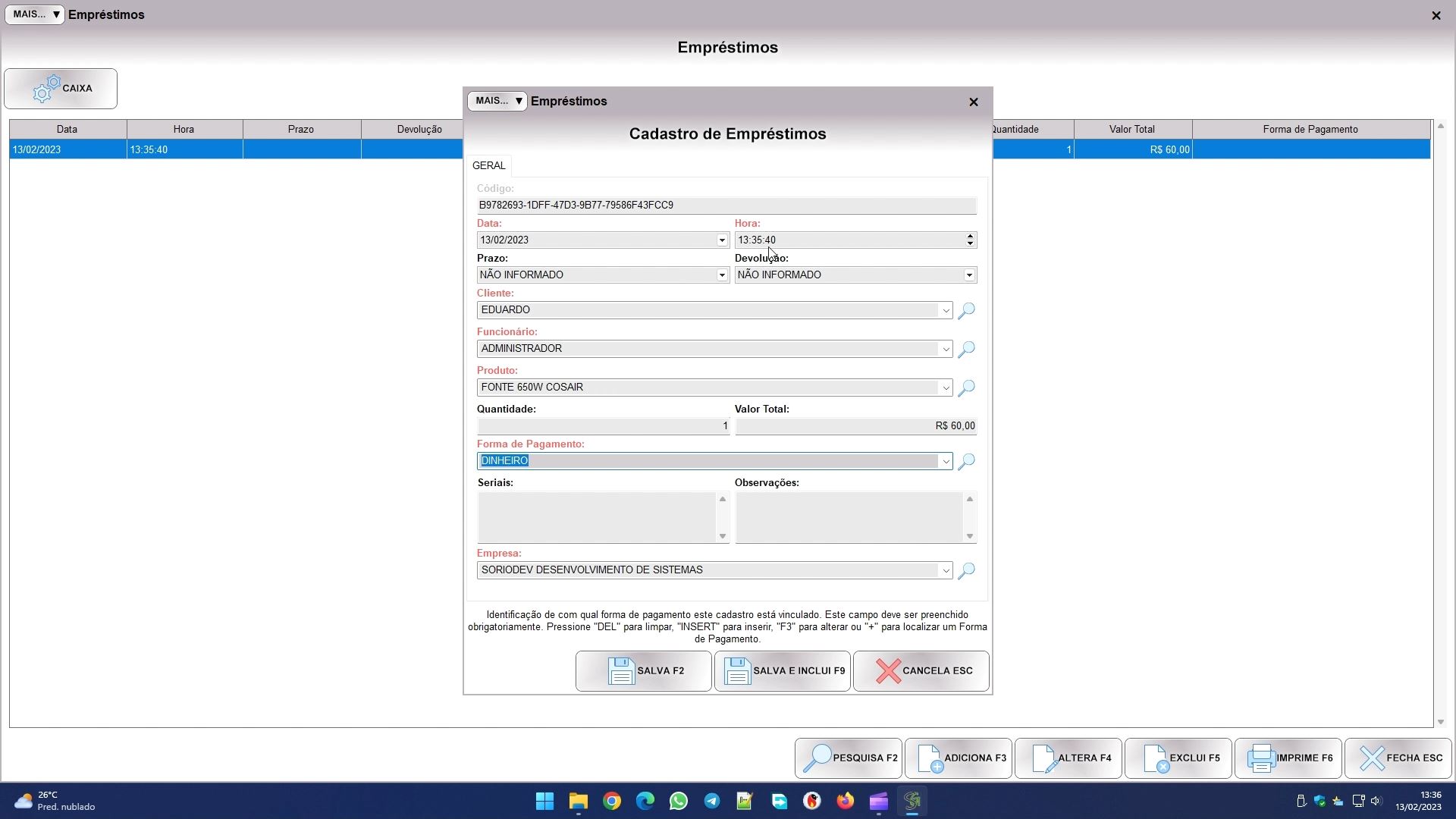Screen dimensions: 1456x819
Task: Click the Código field value
Action: coord(726,206)
